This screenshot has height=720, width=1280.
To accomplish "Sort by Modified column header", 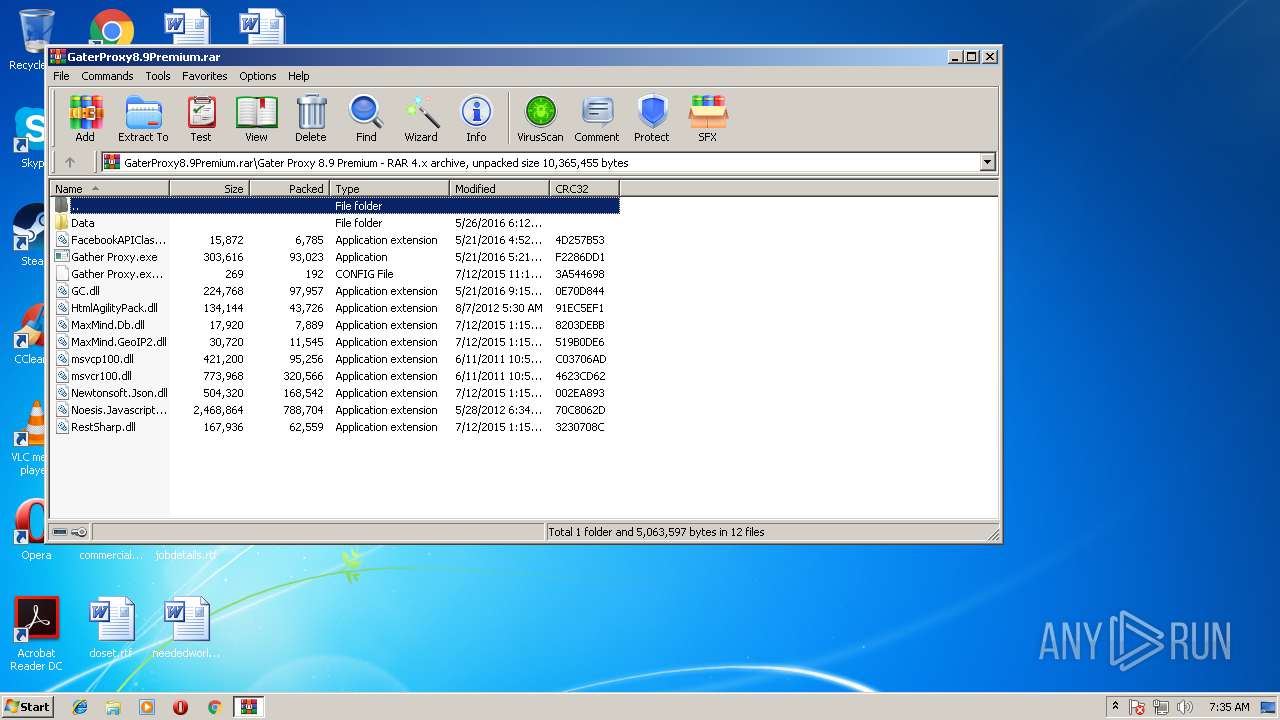I will pos(500,188).
